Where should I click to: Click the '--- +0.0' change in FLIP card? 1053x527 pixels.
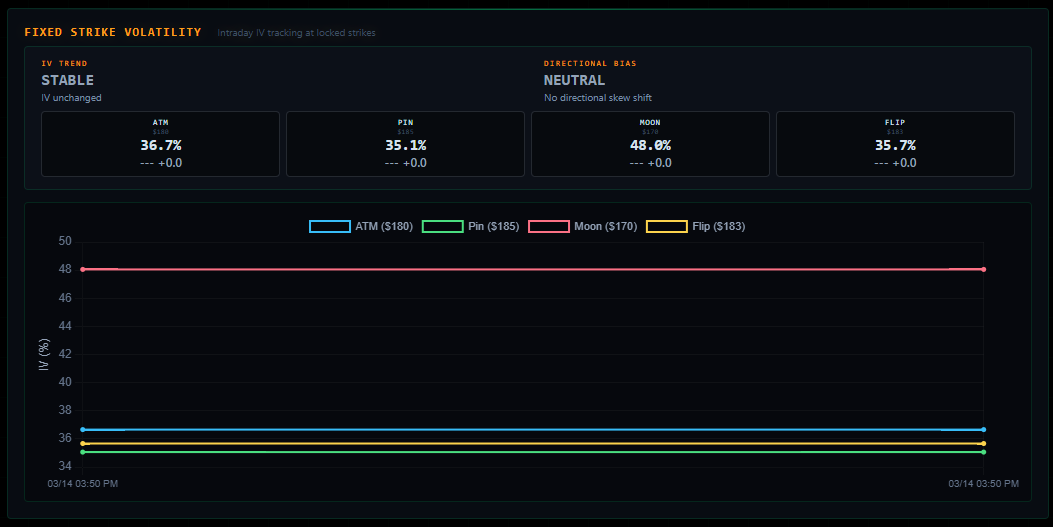(x=895, y=162)
